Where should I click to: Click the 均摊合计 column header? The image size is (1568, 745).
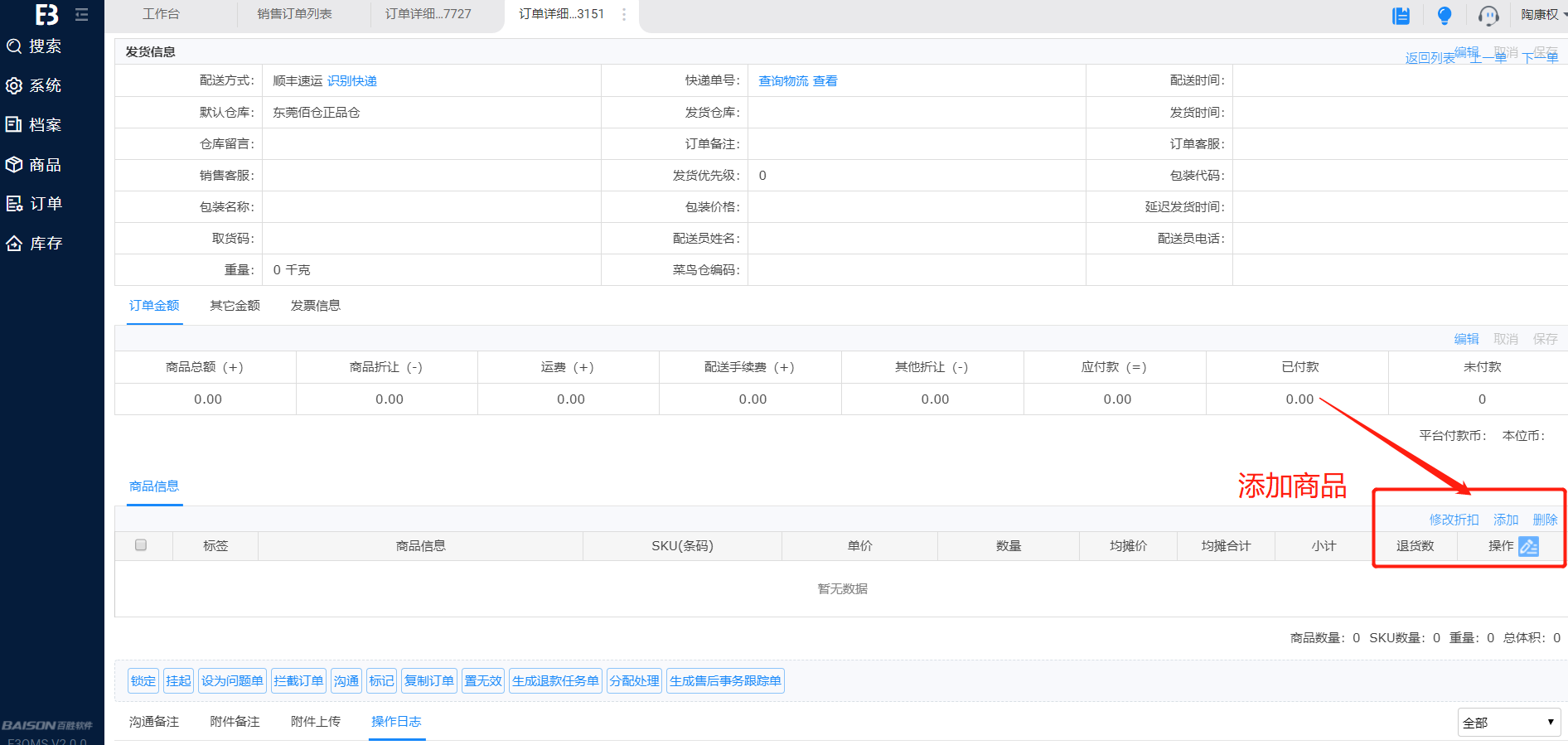pyautogui.click(x=1226, y=546)
